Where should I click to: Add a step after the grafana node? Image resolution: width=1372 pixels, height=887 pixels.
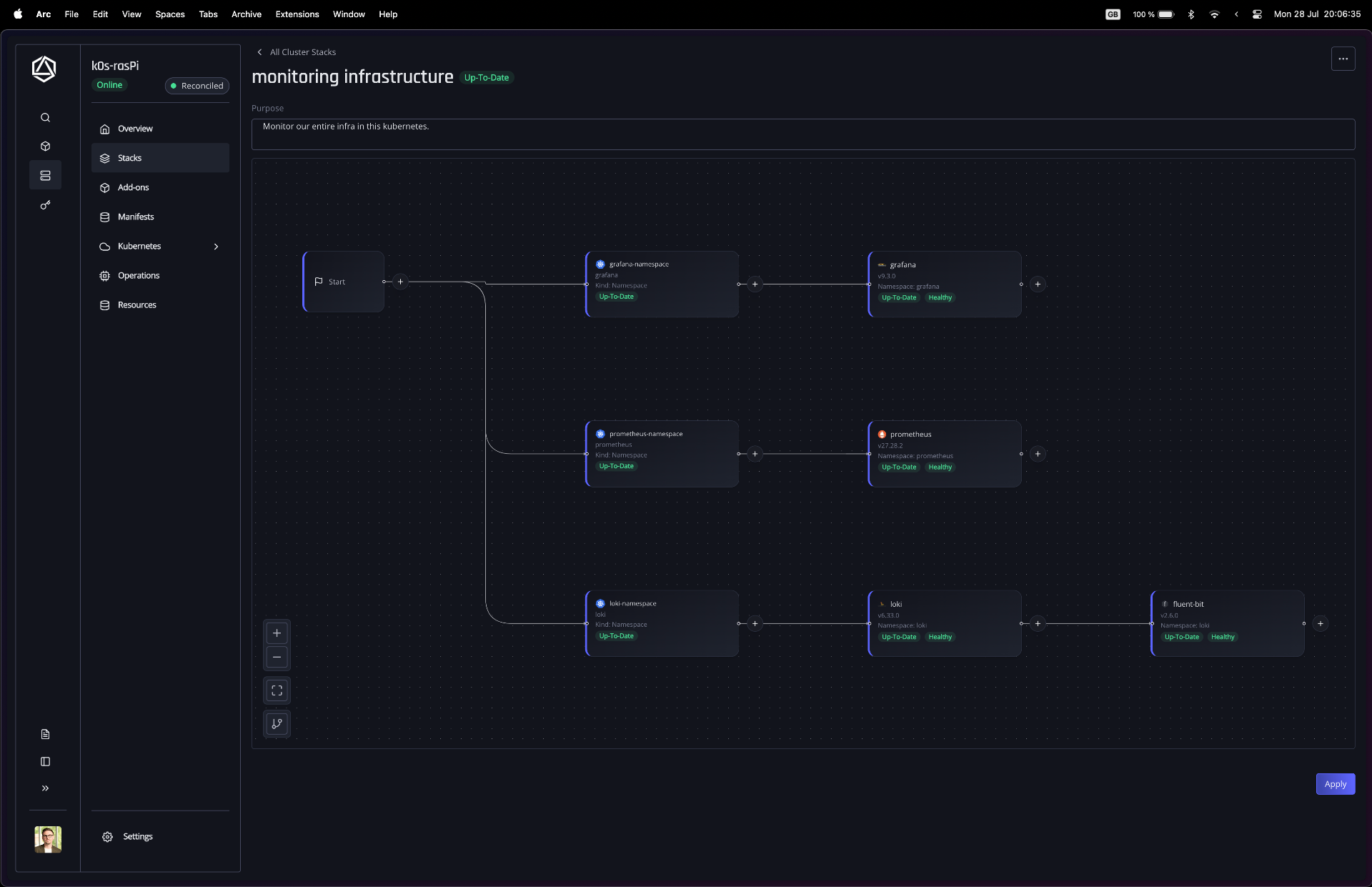tap(1038, 284)
